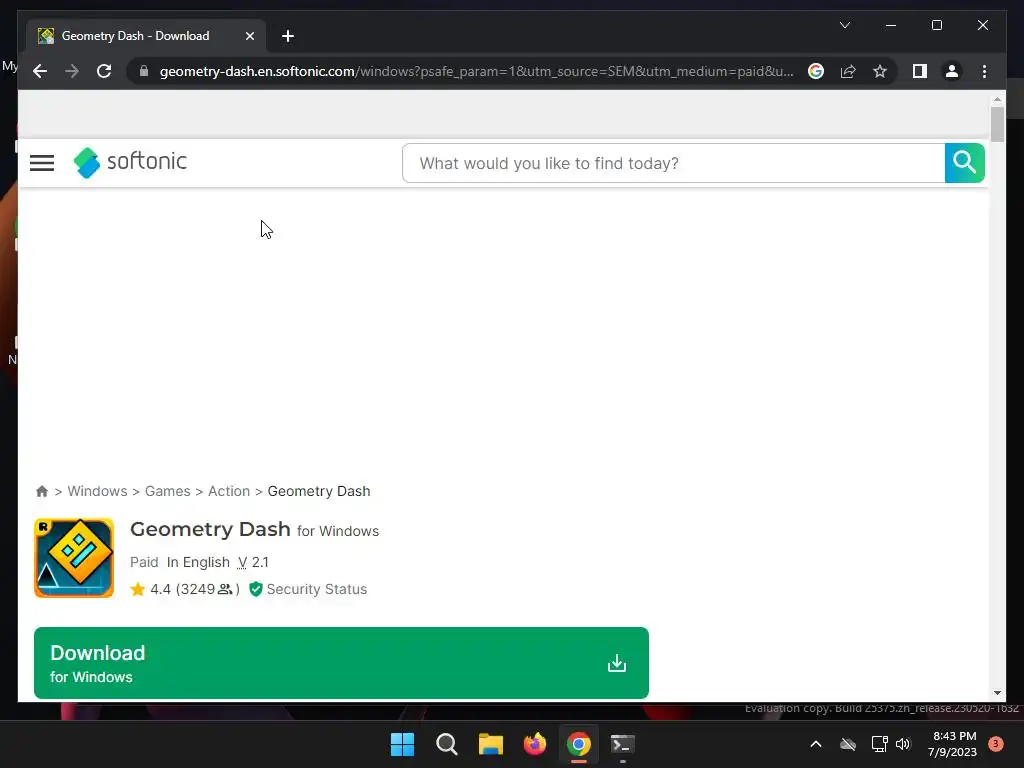Viewport: 1024px width, 768px height.
Task: Expand the system tray hidden icons chevron
Action: (x=816, y=744)
